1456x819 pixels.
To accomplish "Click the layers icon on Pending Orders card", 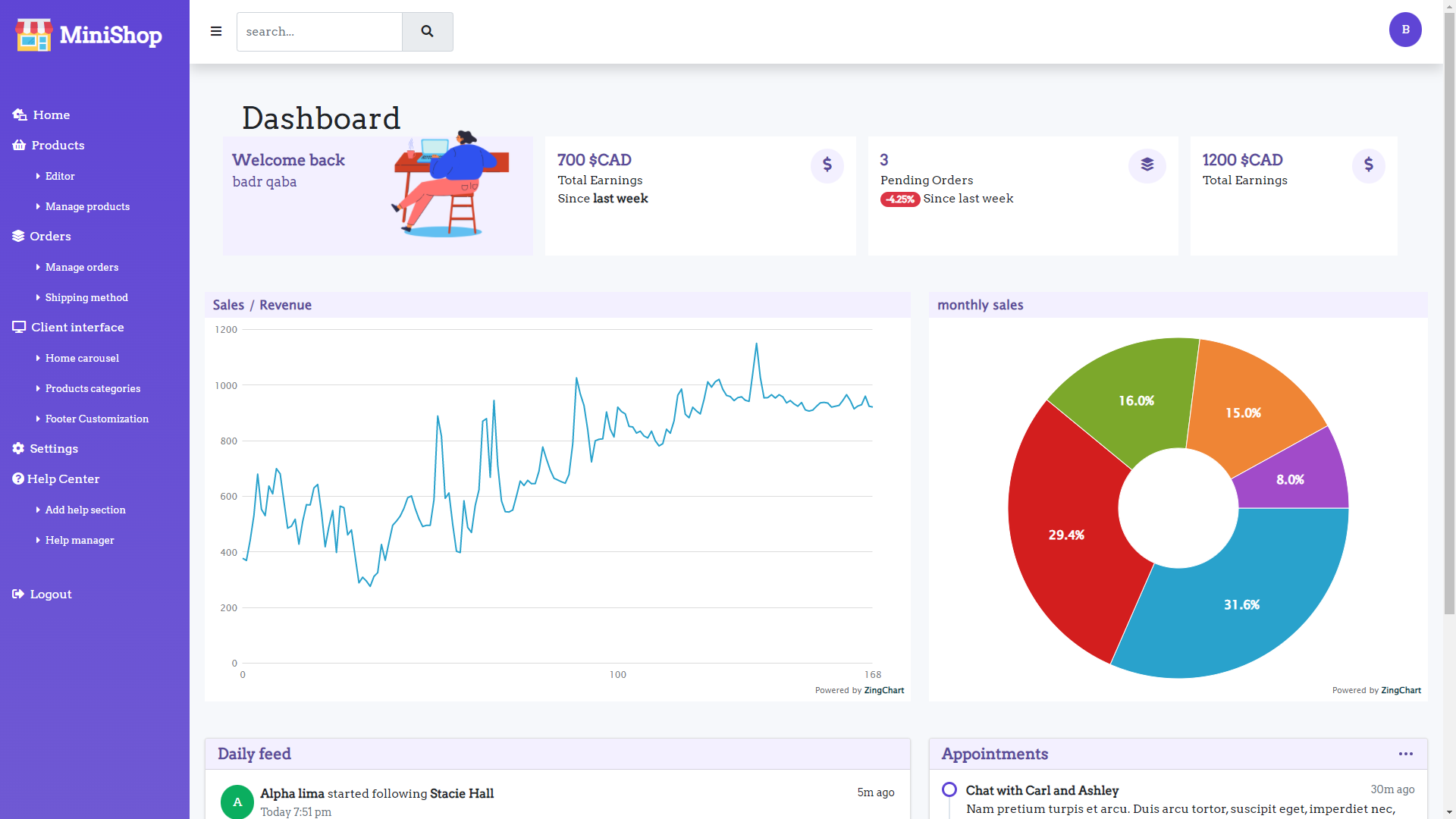I will pyautogui.click(x=1147, y=165).
